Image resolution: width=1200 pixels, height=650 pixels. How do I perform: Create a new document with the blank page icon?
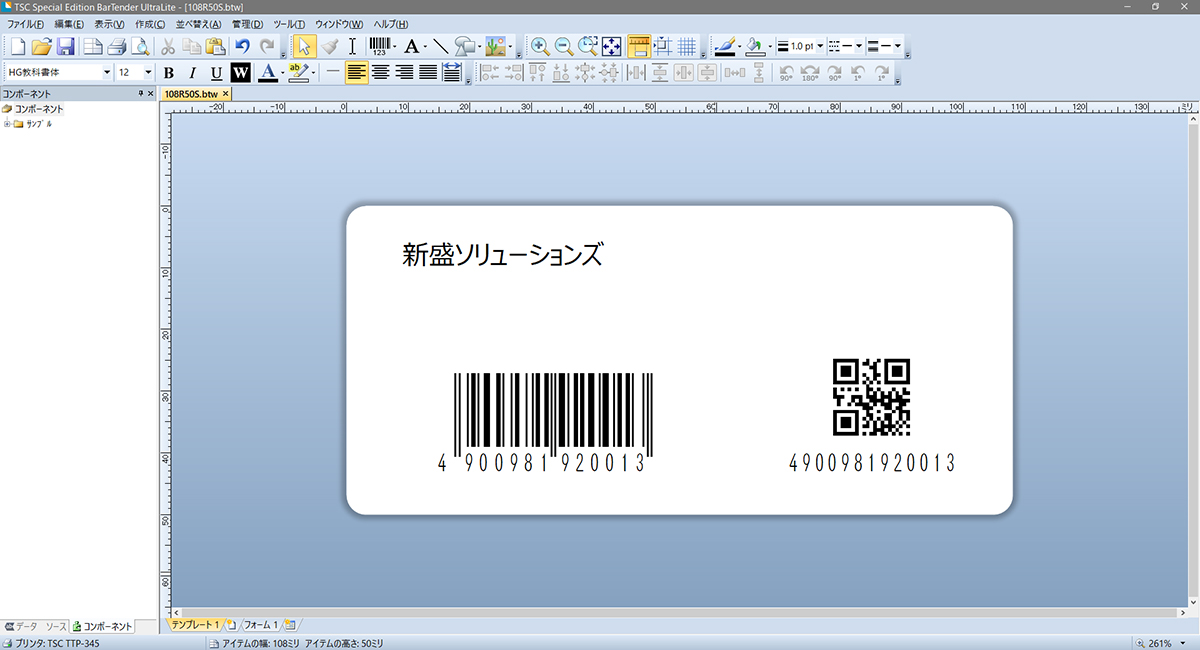17,46
